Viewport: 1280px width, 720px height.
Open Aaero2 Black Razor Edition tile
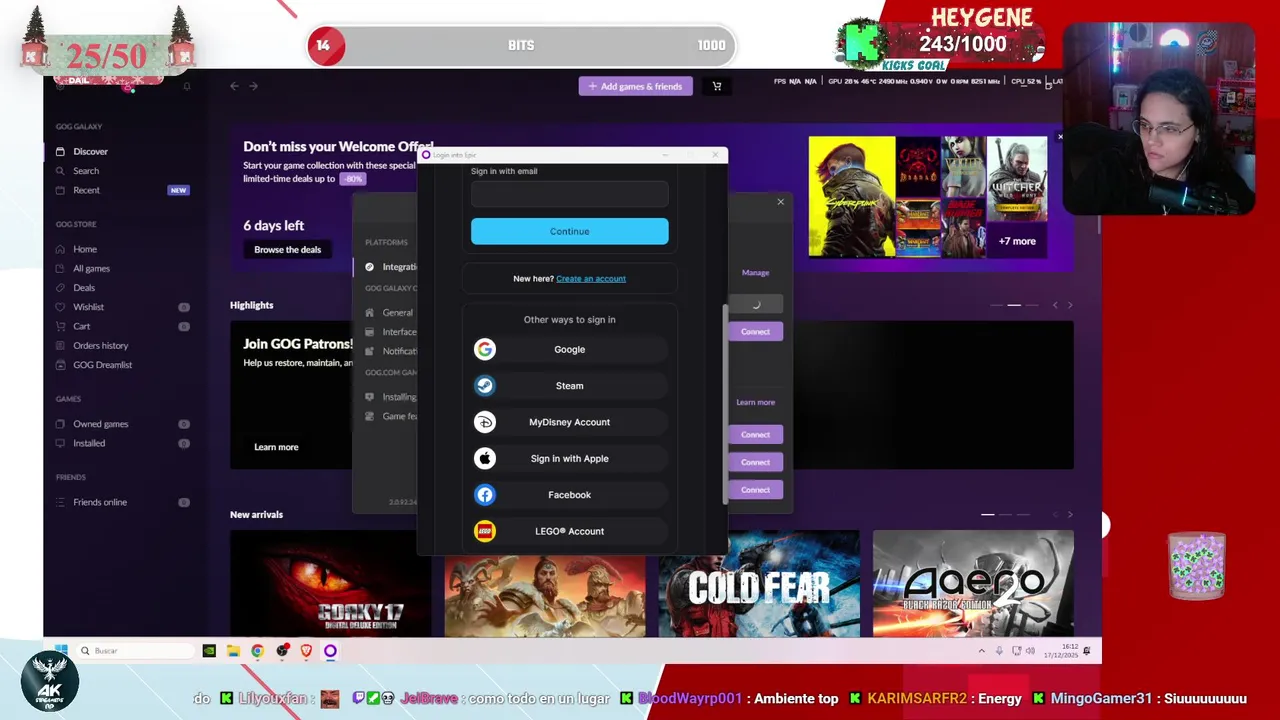(x=973, y=584)
